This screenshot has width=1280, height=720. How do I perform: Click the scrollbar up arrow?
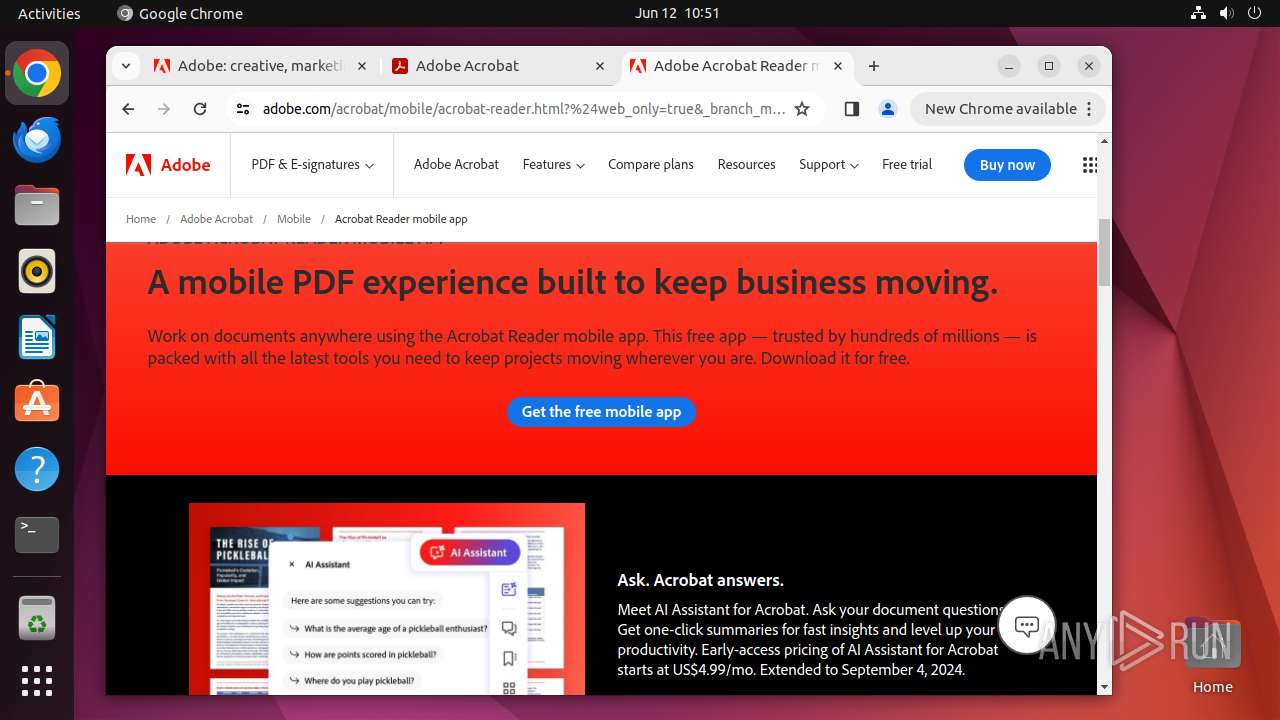click(1104, 141)
